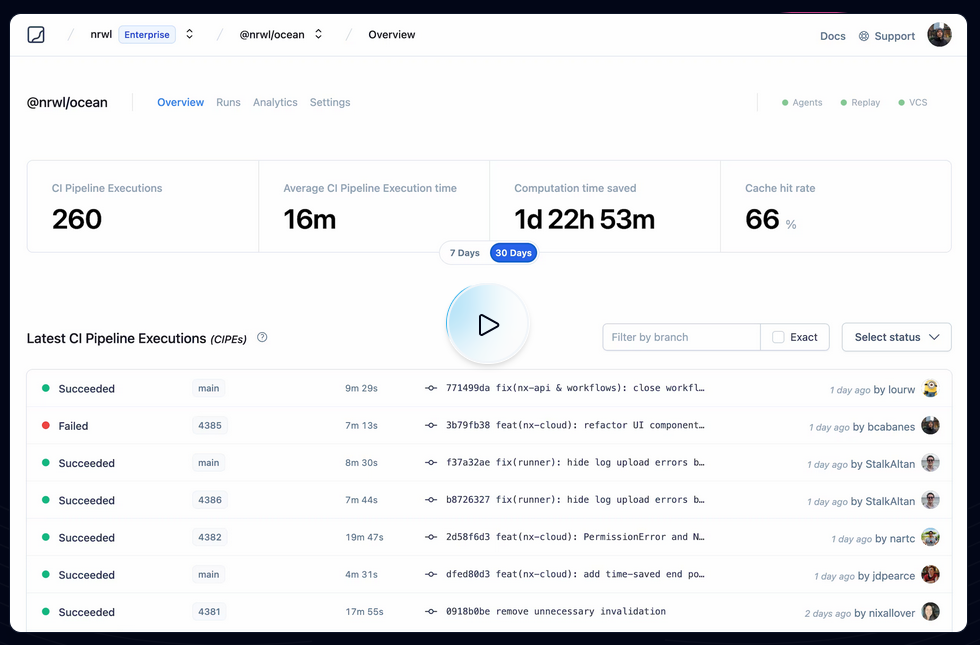Image resolution: width=980 pixels, height=645 pixels.
Task: Click StalkAltan's avatar on the b8726327 row
Action: click(931, 500)
